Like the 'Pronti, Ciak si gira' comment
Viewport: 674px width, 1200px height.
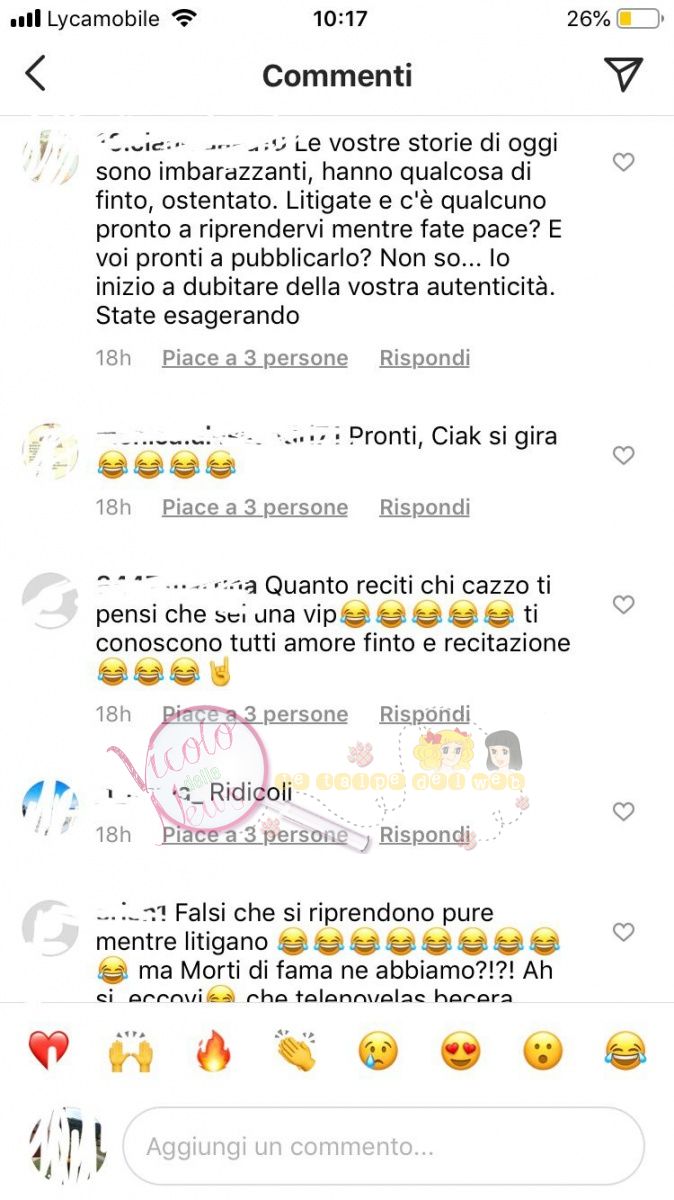(x=624, y=456)
